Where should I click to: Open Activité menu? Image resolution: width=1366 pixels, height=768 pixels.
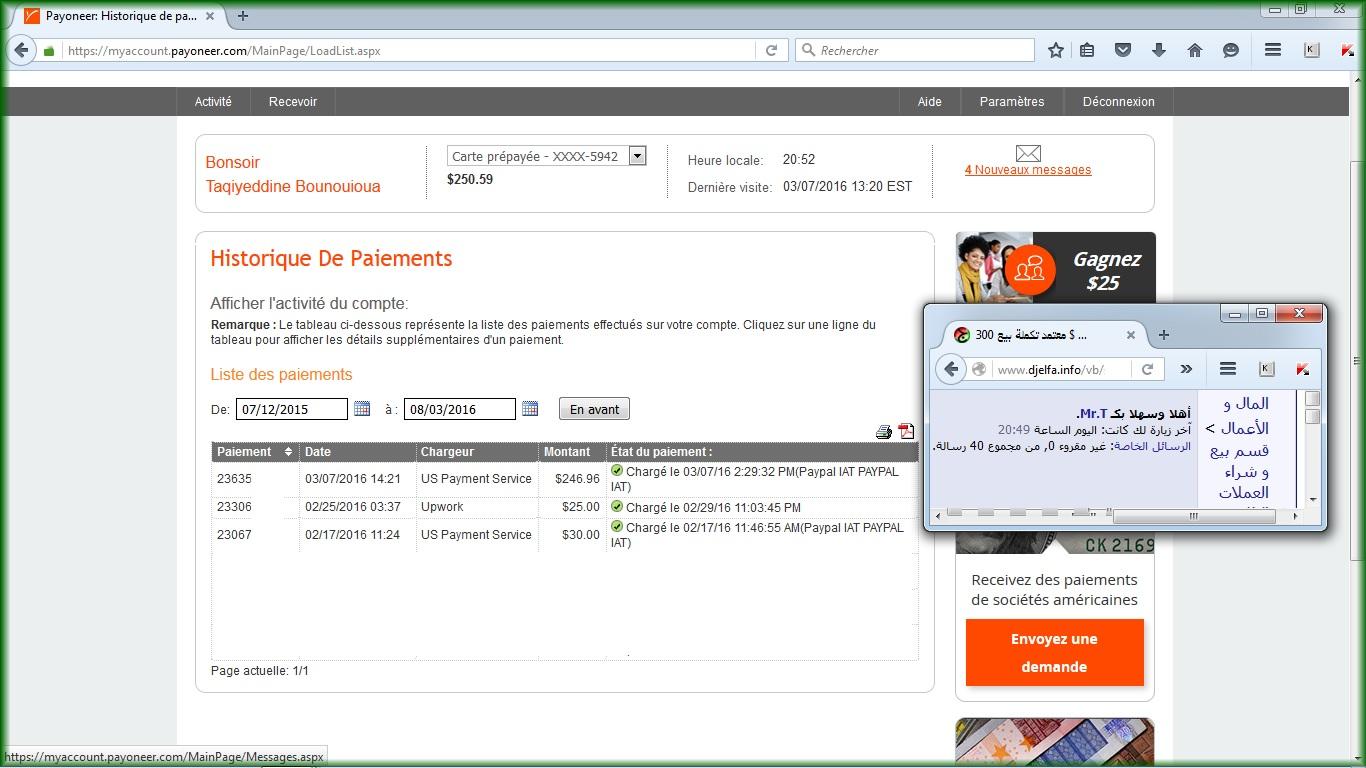click(213, 101)
